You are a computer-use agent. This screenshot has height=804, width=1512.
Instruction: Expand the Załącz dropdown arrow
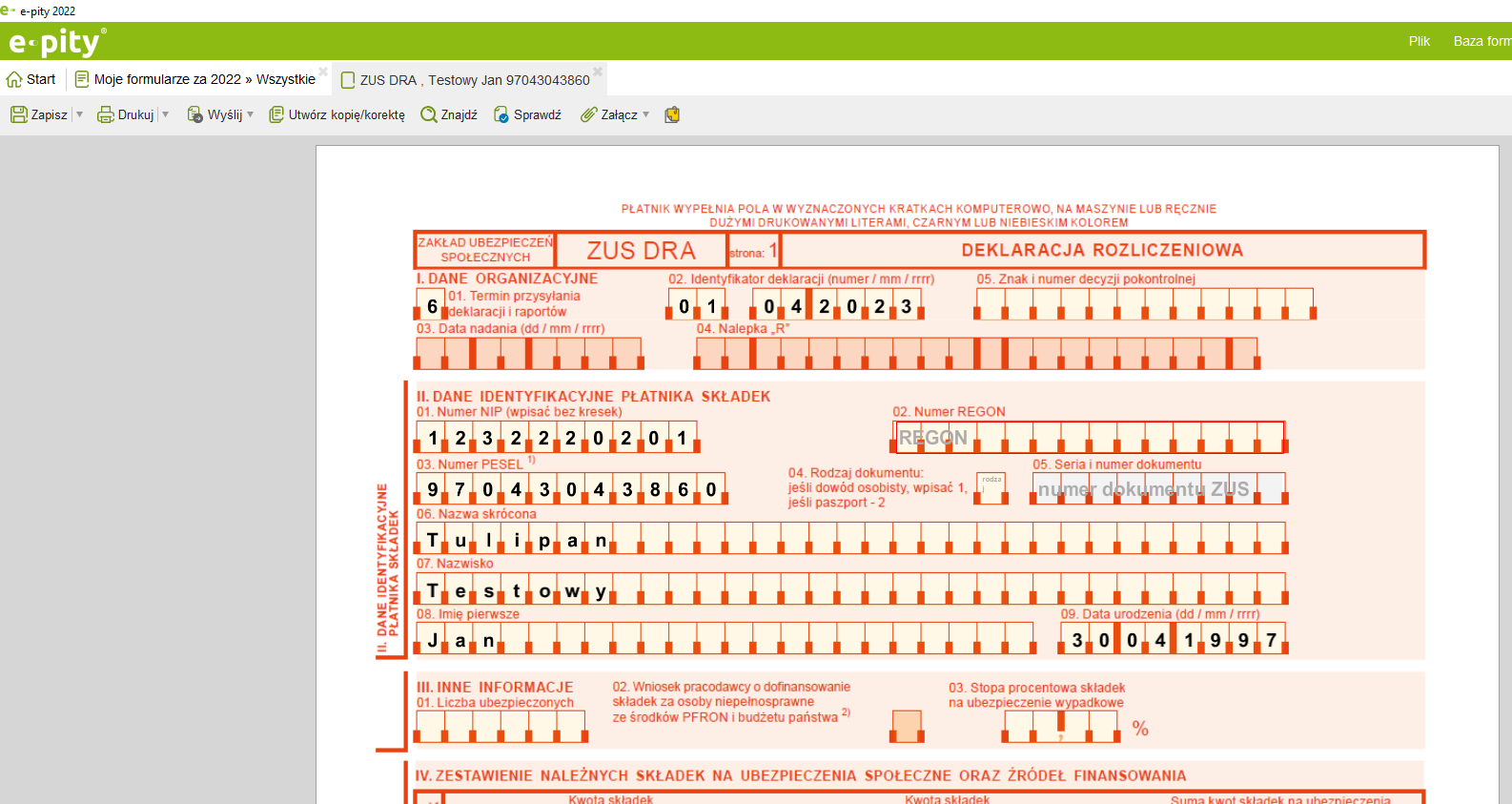646,114
